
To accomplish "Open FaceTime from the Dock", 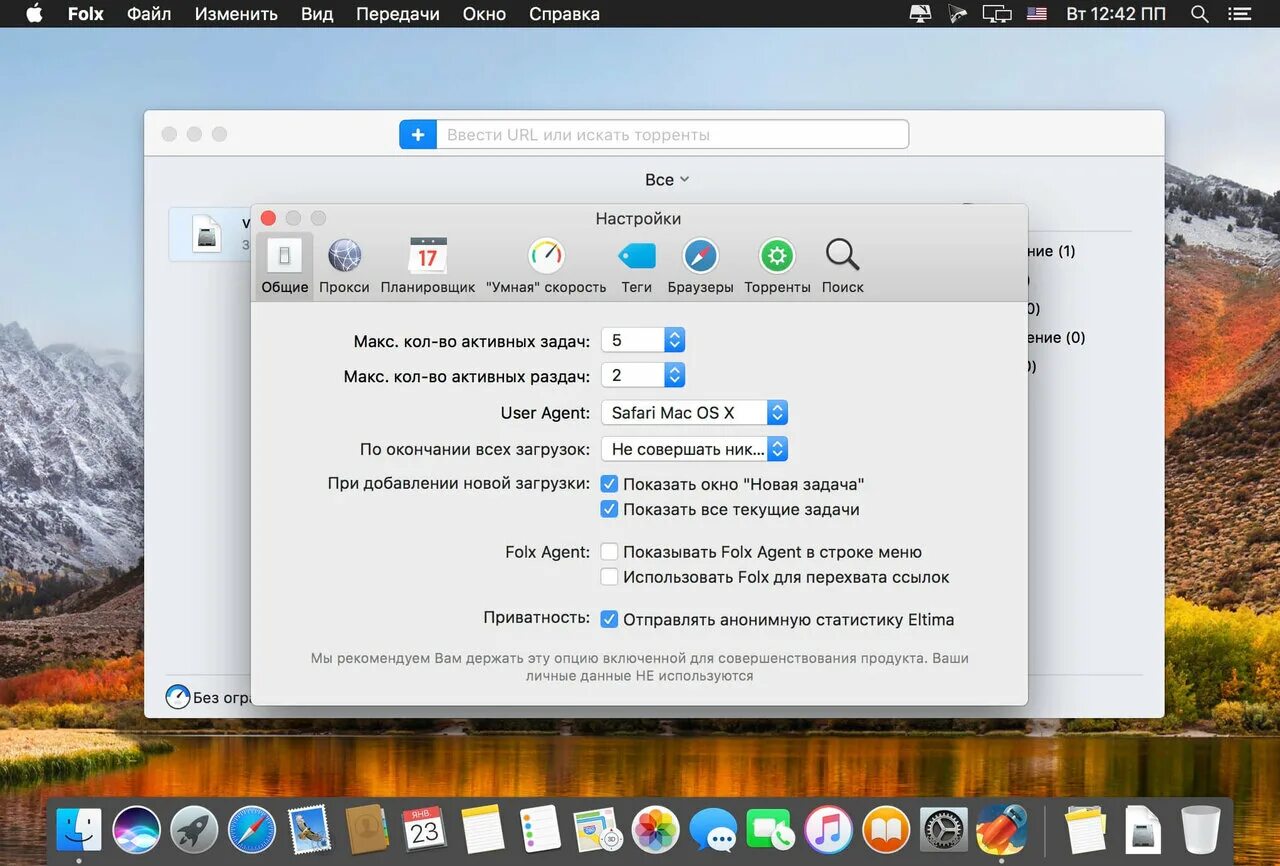I will [x=770, y=829].
